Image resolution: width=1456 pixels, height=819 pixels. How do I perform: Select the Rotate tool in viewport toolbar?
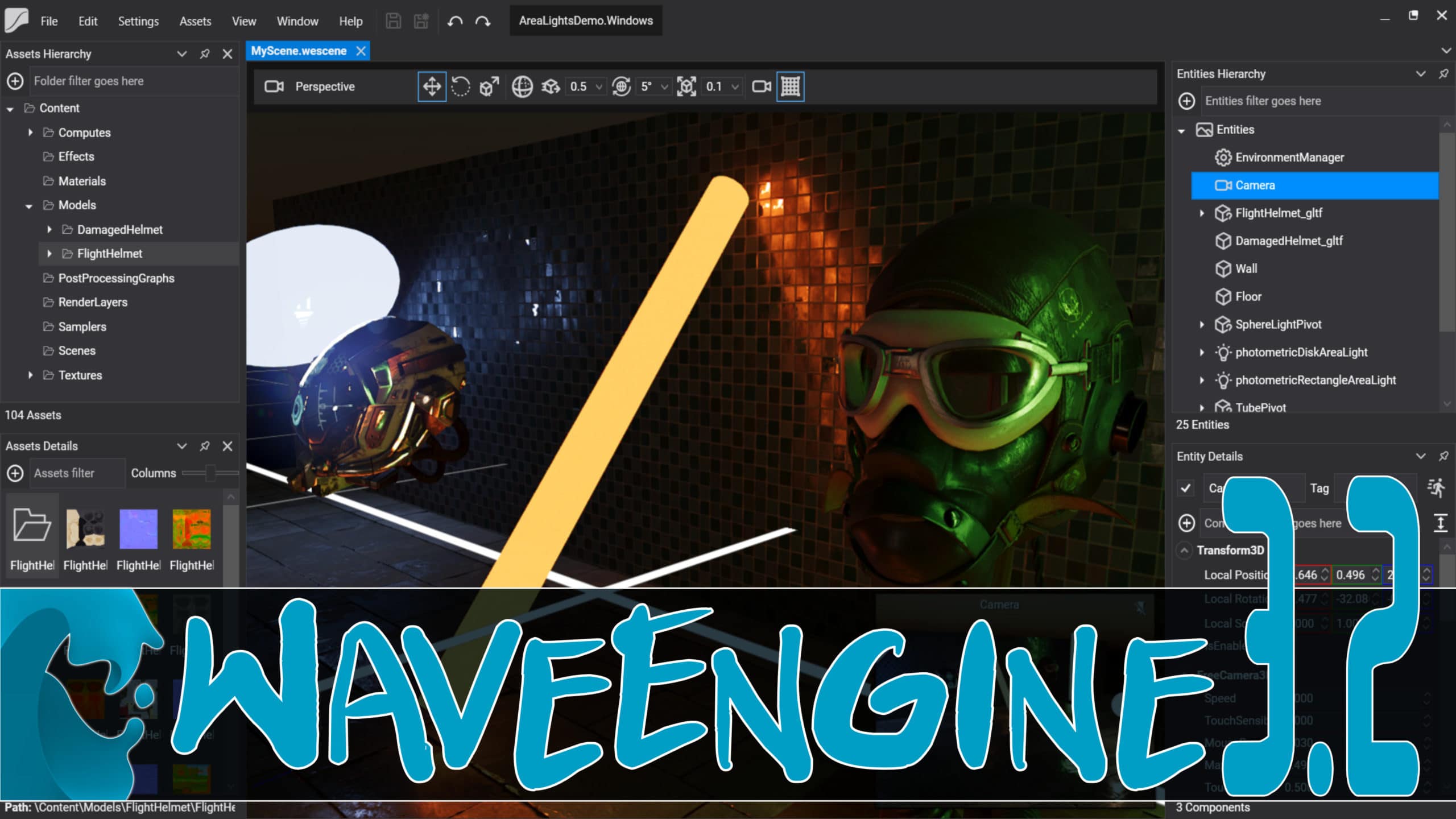461,86
